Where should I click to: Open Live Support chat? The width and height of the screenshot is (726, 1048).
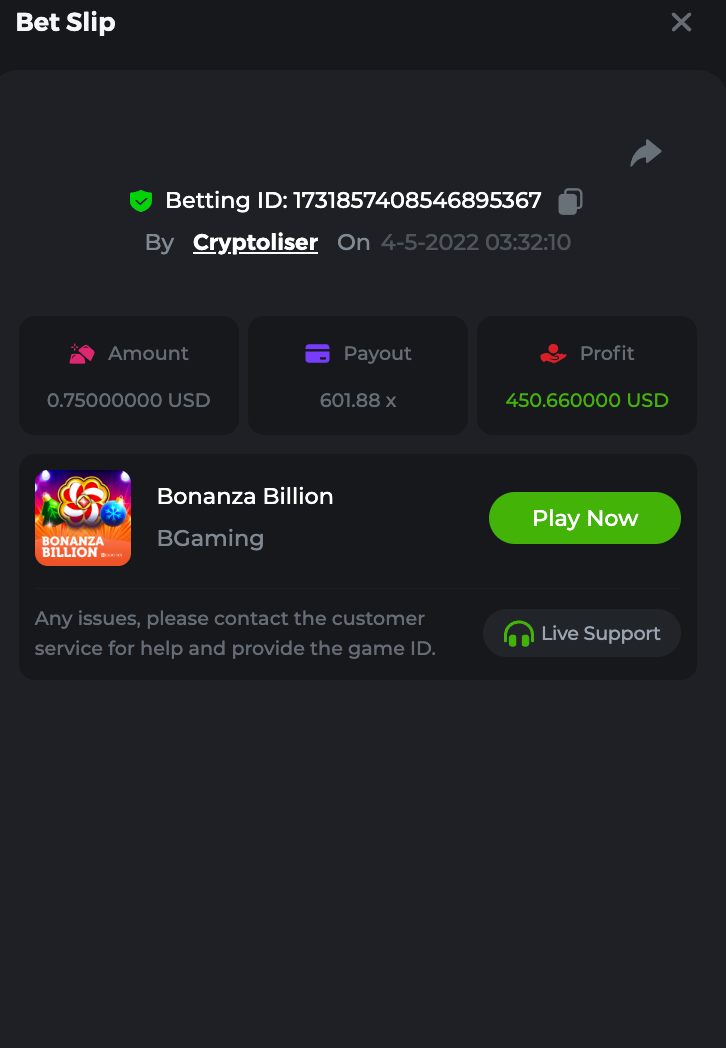point(582,634)
